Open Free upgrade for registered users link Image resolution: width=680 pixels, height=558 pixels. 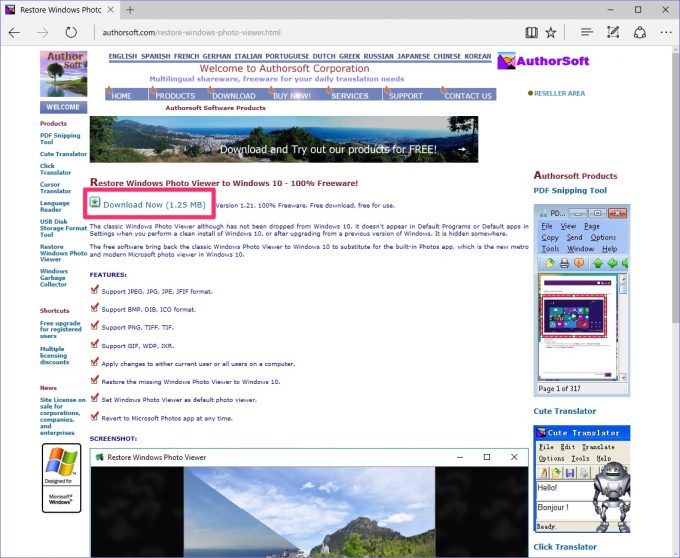tap(61, 330)
